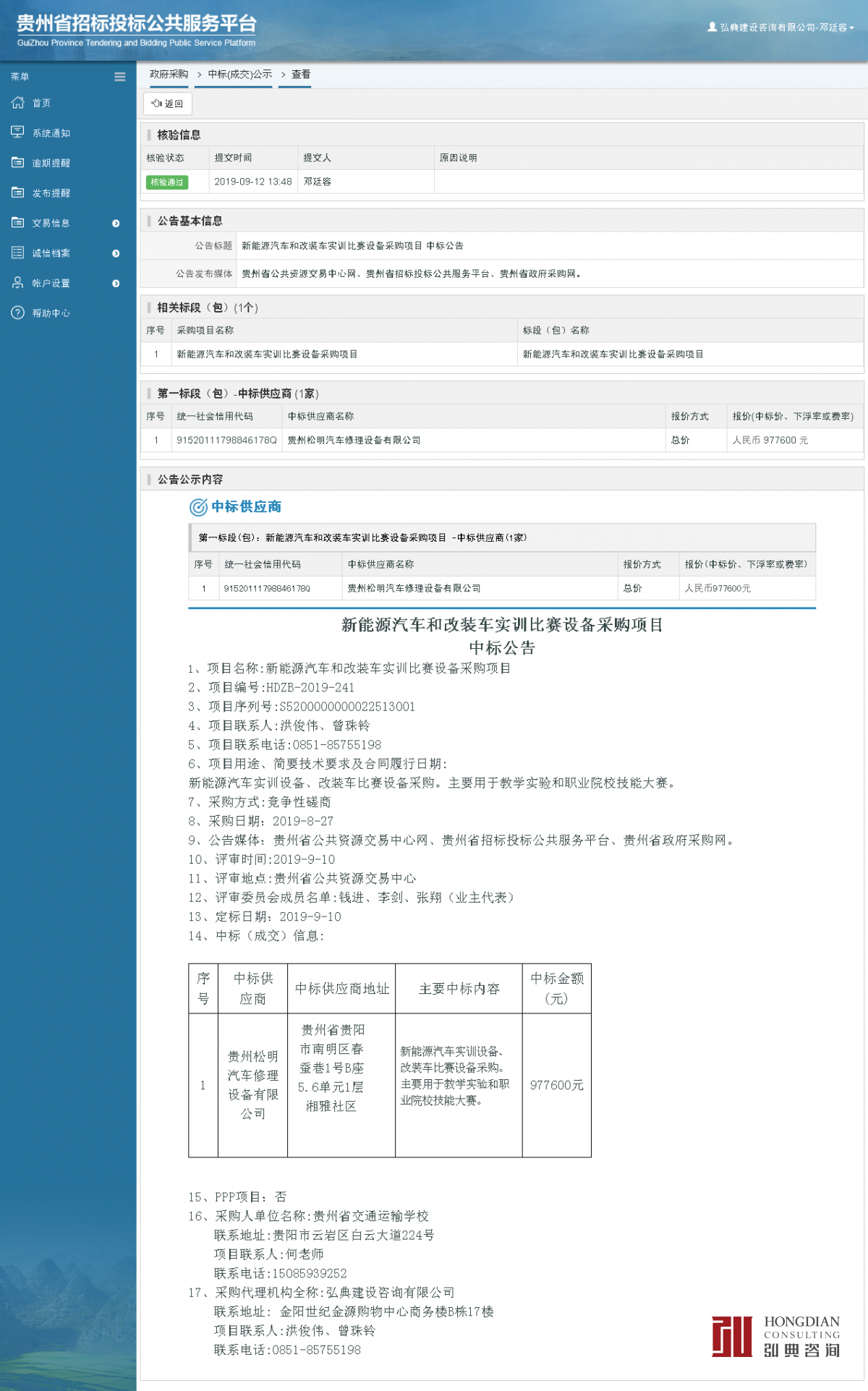Viewport: 868px width, 1391px height.
Task: Click the user avatar icon in header
Action: point(712,27)
